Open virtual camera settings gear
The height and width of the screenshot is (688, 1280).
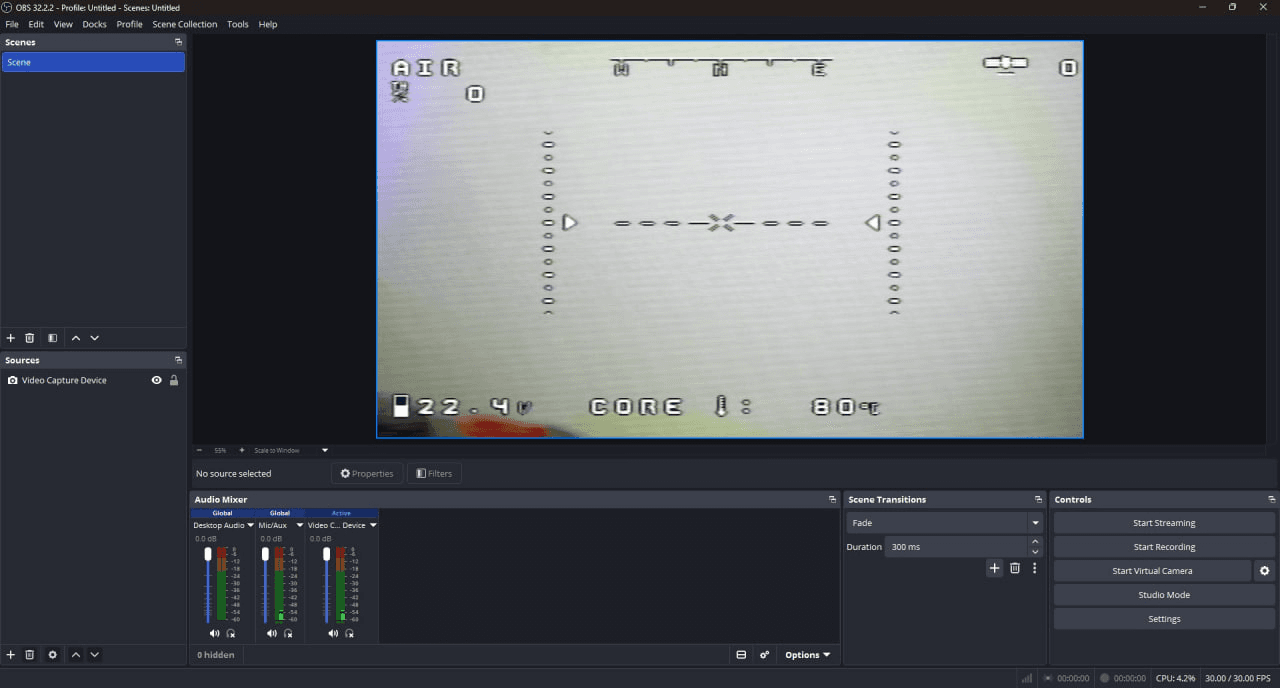click(1264, 571)
